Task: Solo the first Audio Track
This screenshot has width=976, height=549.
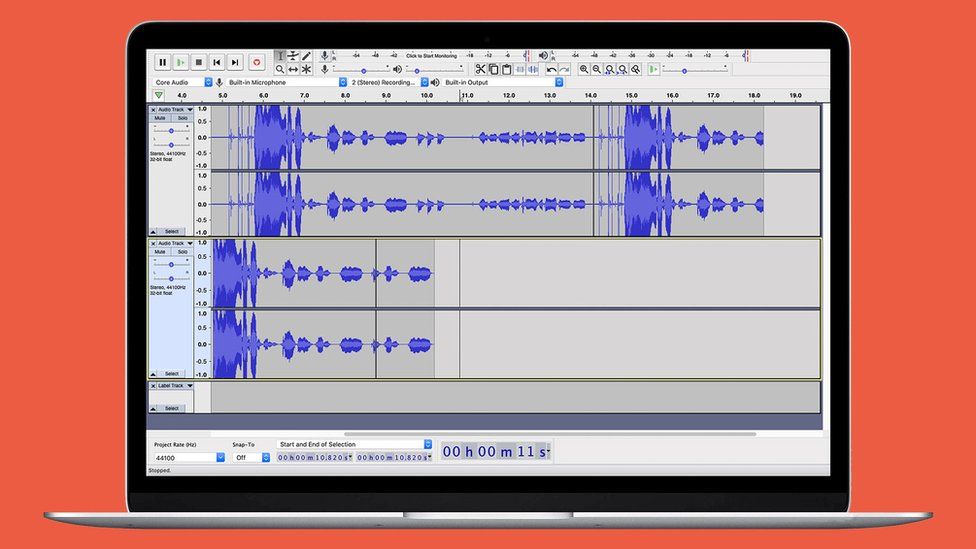Action: tap(182, 118)
